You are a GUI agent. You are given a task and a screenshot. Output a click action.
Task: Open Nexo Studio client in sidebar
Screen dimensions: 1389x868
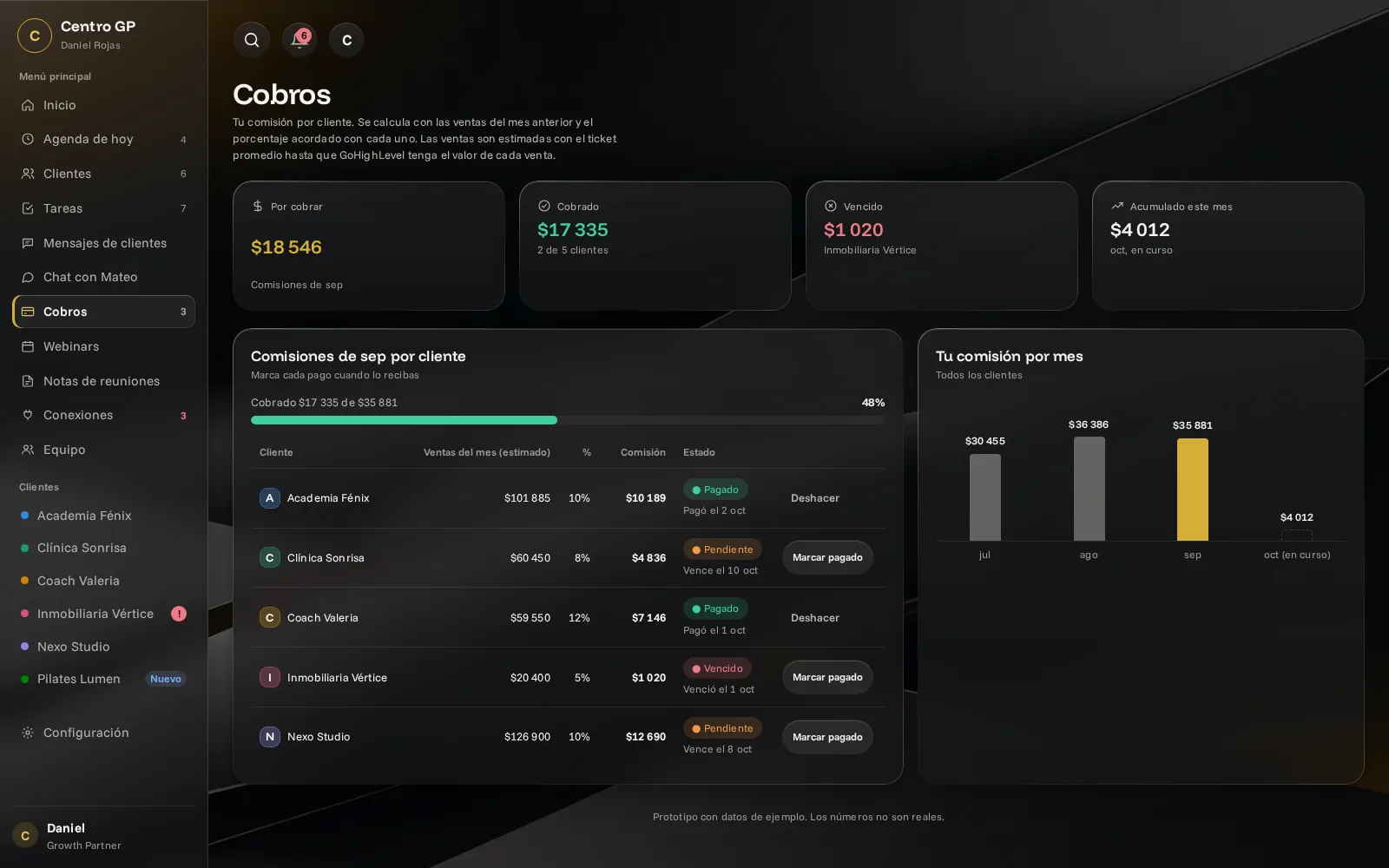(x=104, y=647)
